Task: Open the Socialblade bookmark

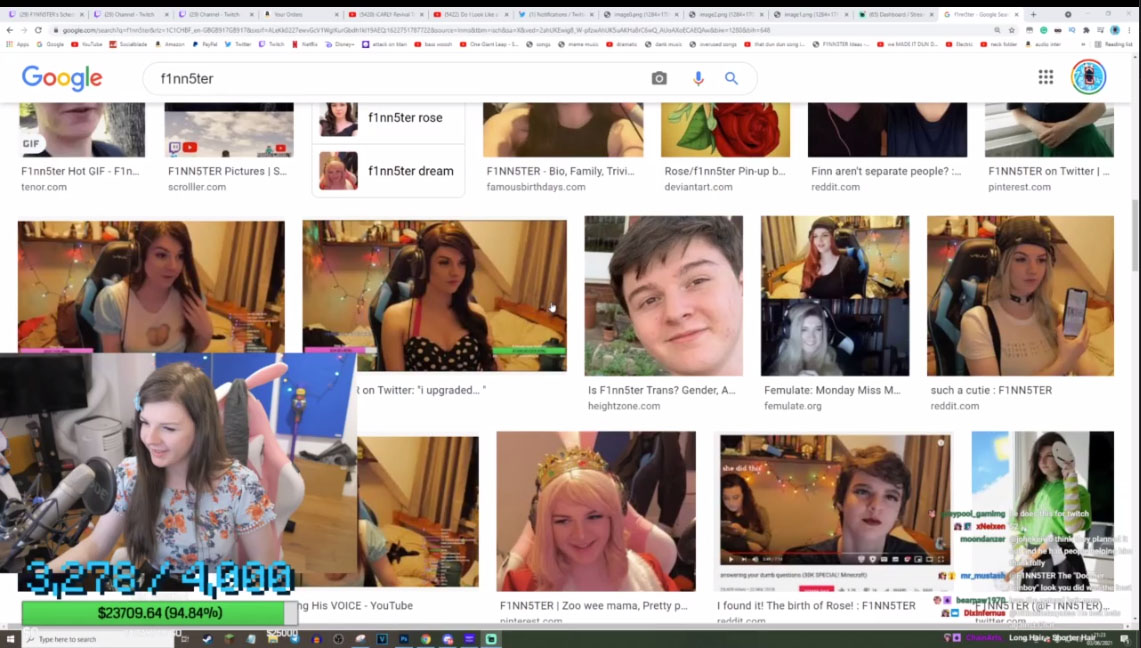Action: click(129, 44)
